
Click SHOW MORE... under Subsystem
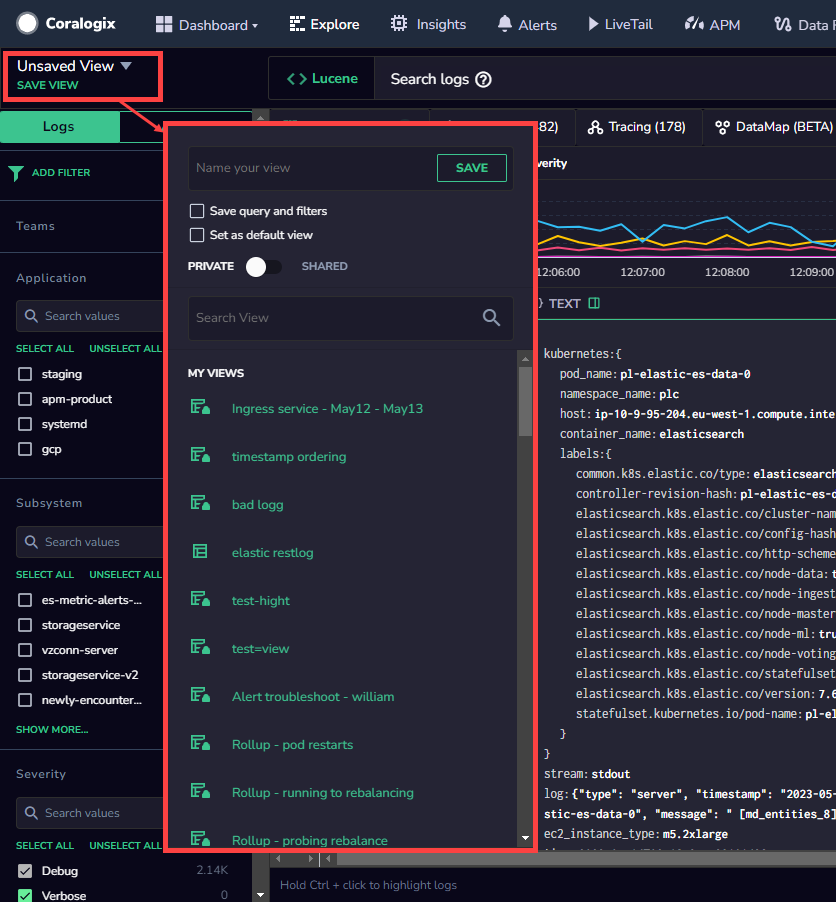(52, 729)
